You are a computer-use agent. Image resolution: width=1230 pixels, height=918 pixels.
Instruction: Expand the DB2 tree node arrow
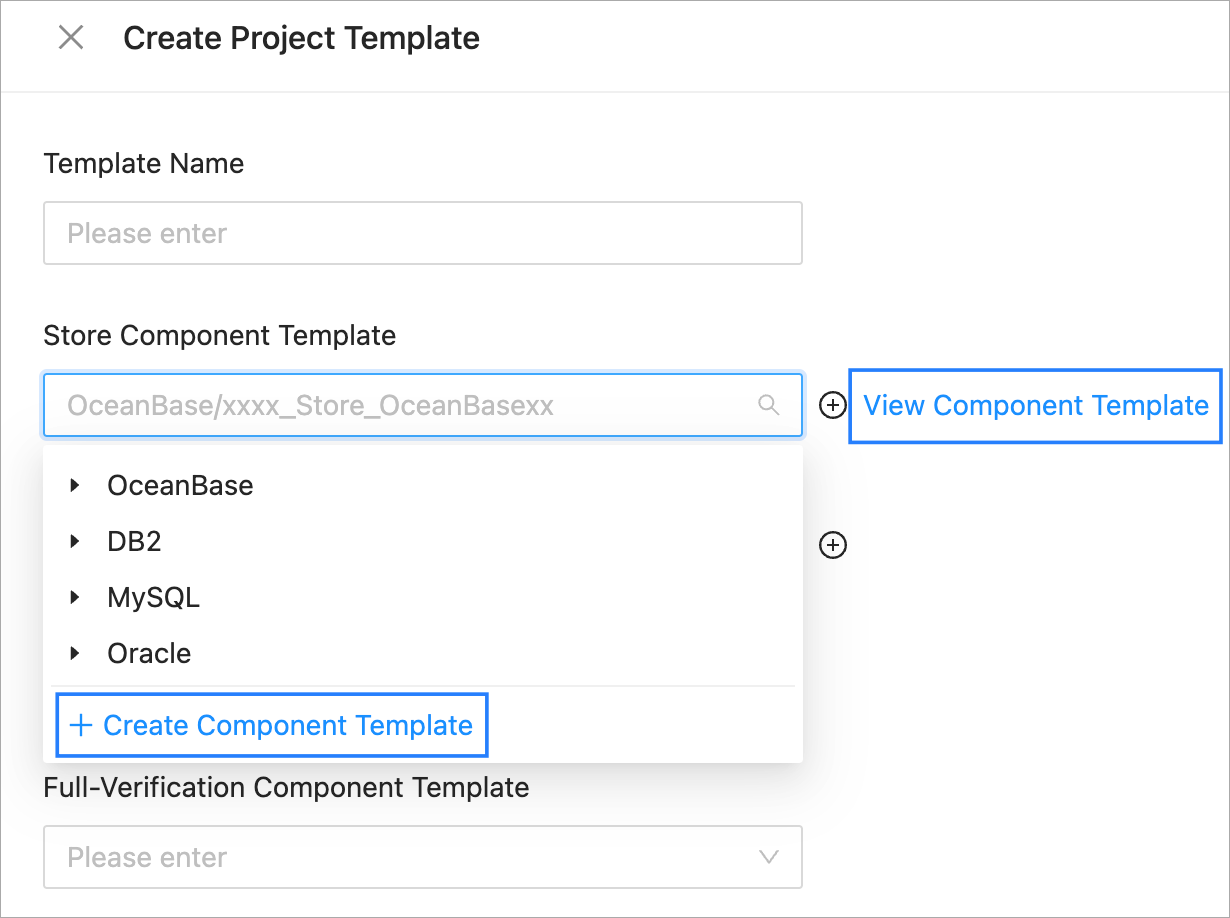tap(75, 542)
